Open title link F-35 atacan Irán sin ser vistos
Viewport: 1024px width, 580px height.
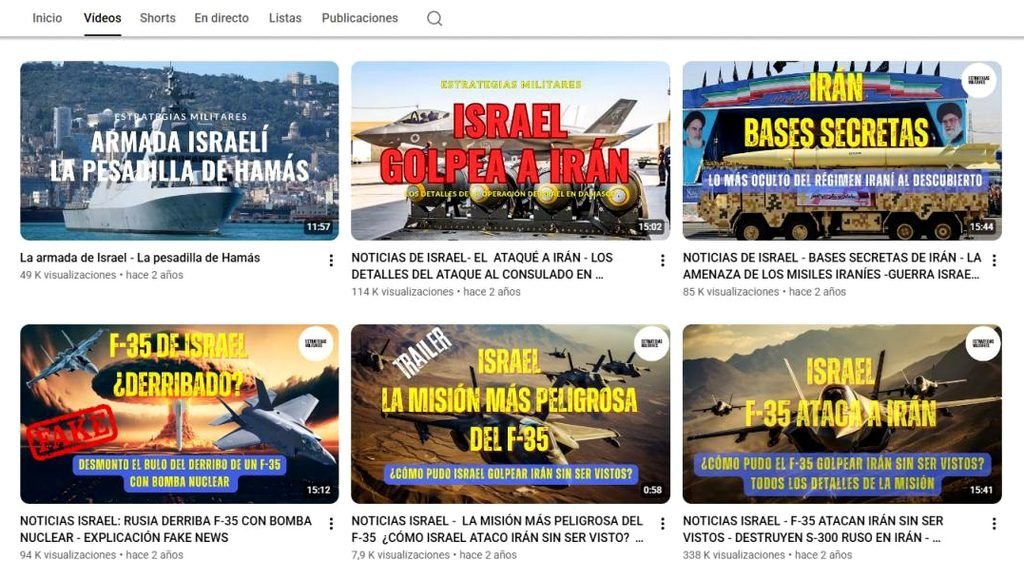(813, 529)
